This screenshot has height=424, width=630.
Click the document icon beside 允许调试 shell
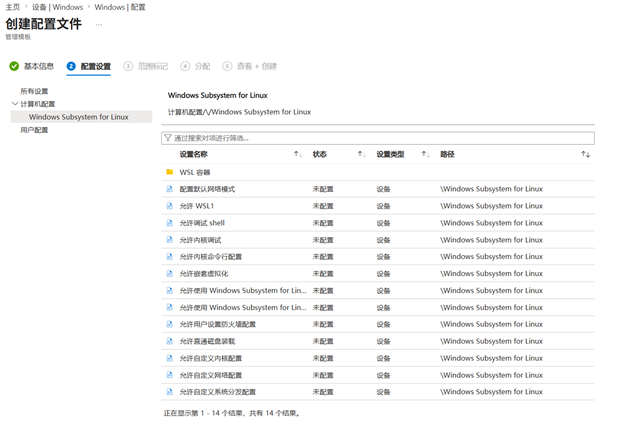pyautogui.click(x=170, y=223)
